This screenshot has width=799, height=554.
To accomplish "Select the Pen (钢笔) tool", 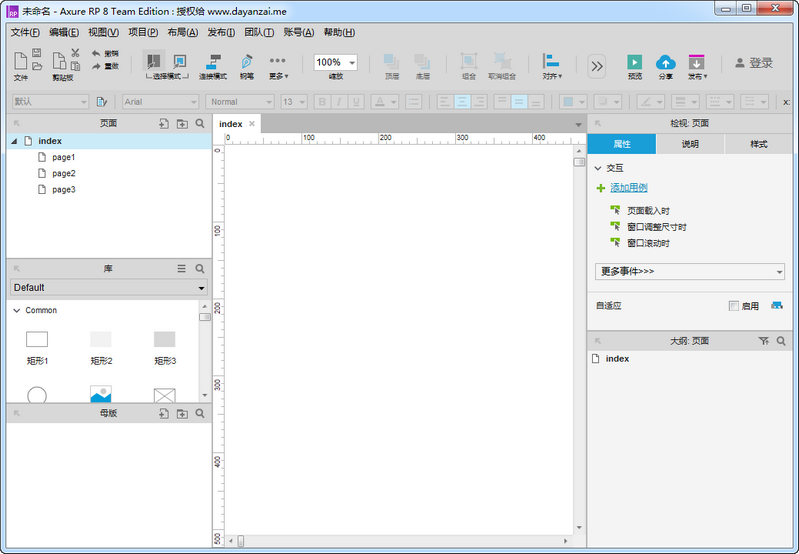I will [x=246, y=62].
